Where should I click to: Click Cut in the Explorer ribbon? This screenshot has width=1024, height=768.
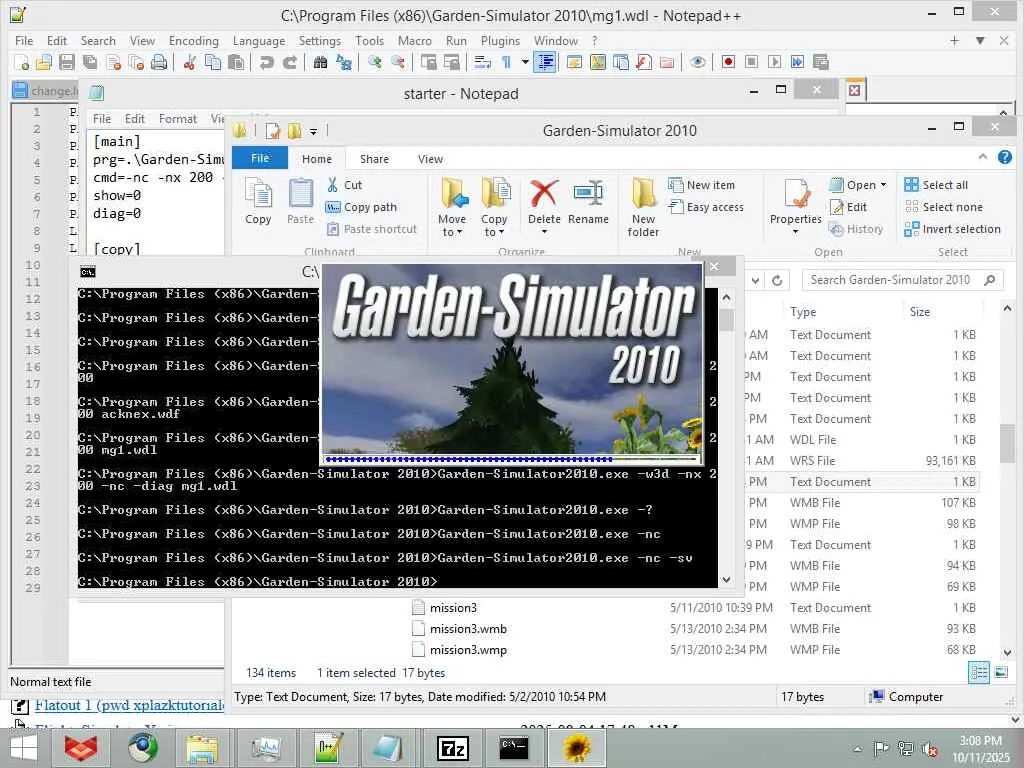tap(344, 185)
